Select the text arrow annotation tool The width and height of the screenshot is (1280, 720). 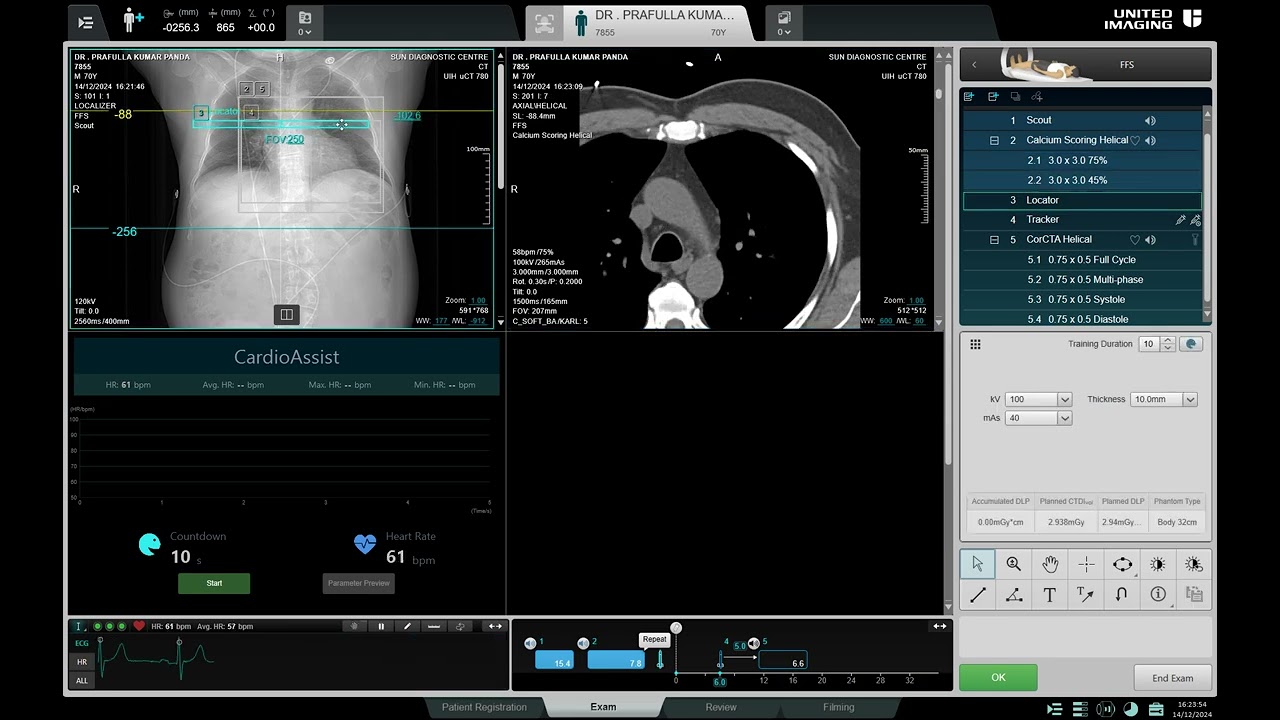(1086, 594)
